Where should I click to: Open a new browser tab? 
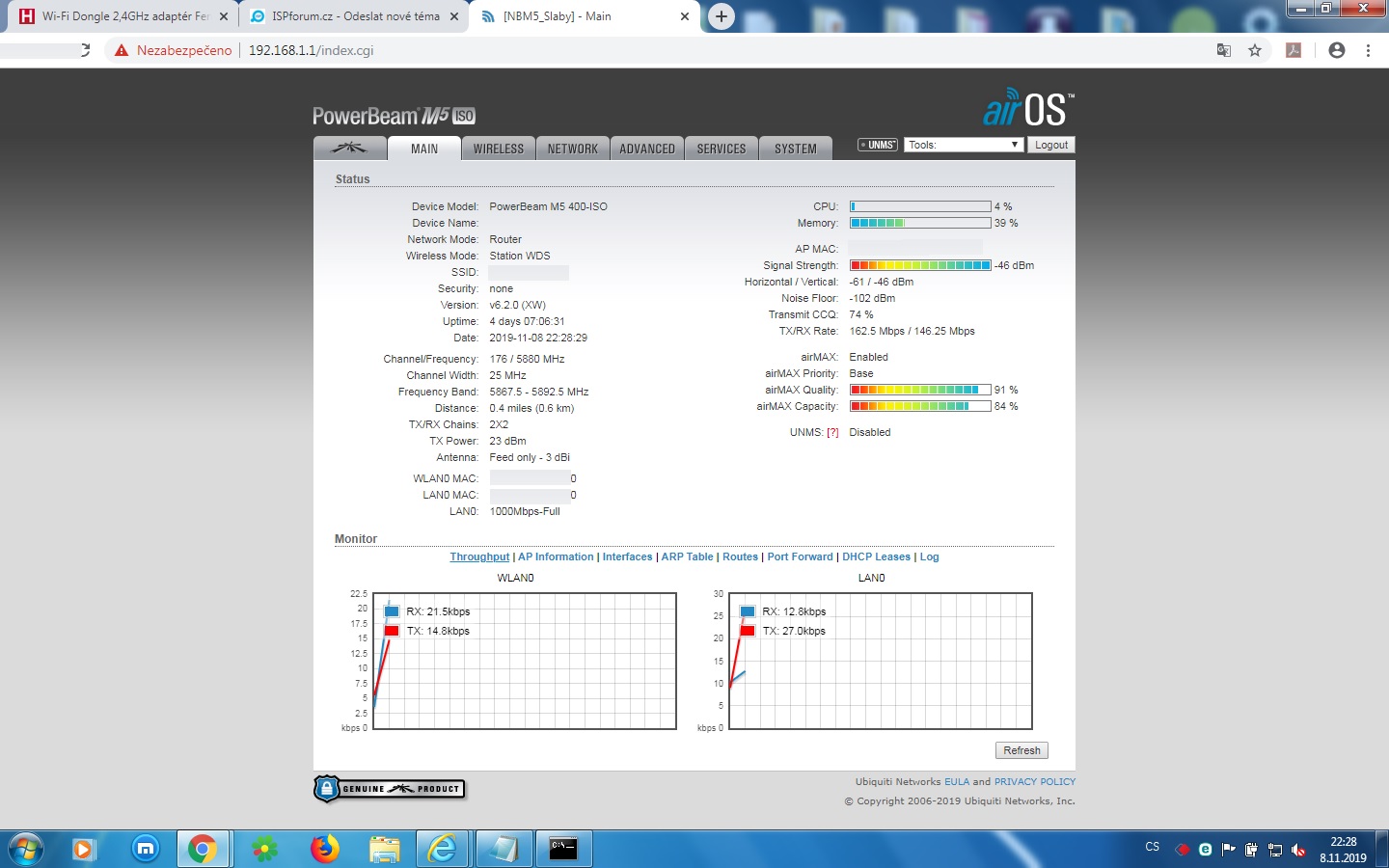tap(721, 16)
